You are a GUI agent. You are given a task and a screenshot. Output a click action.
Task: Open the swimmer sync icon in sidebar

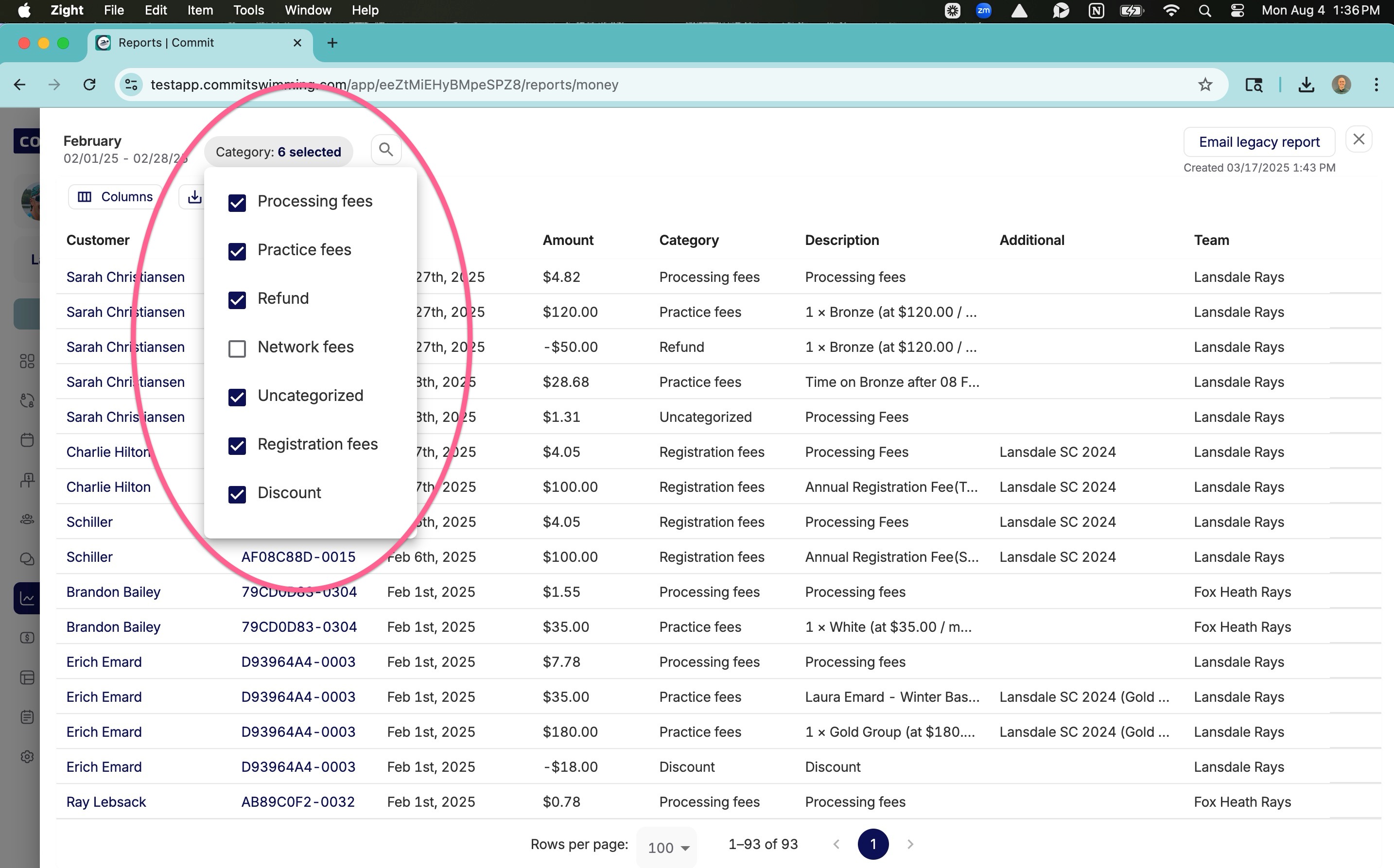coord(27,400)
